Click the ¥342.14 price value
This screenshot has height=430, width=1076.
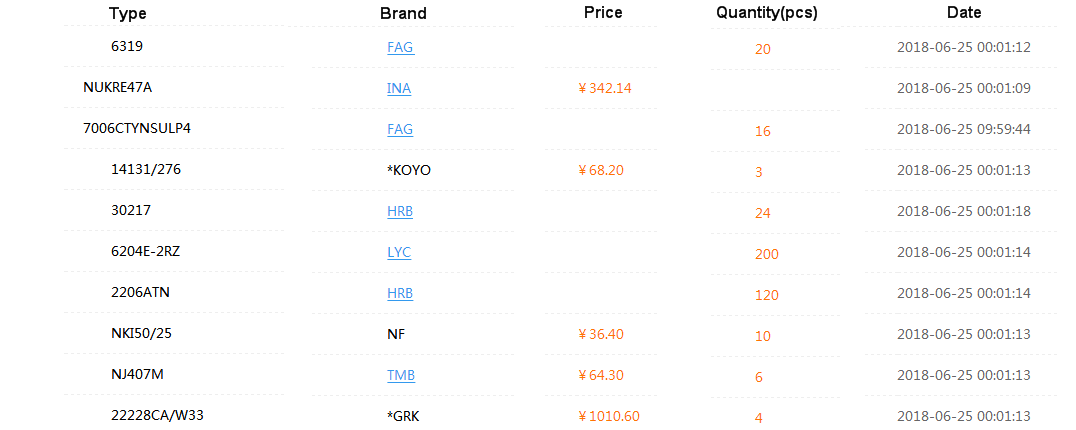point(605,88)
